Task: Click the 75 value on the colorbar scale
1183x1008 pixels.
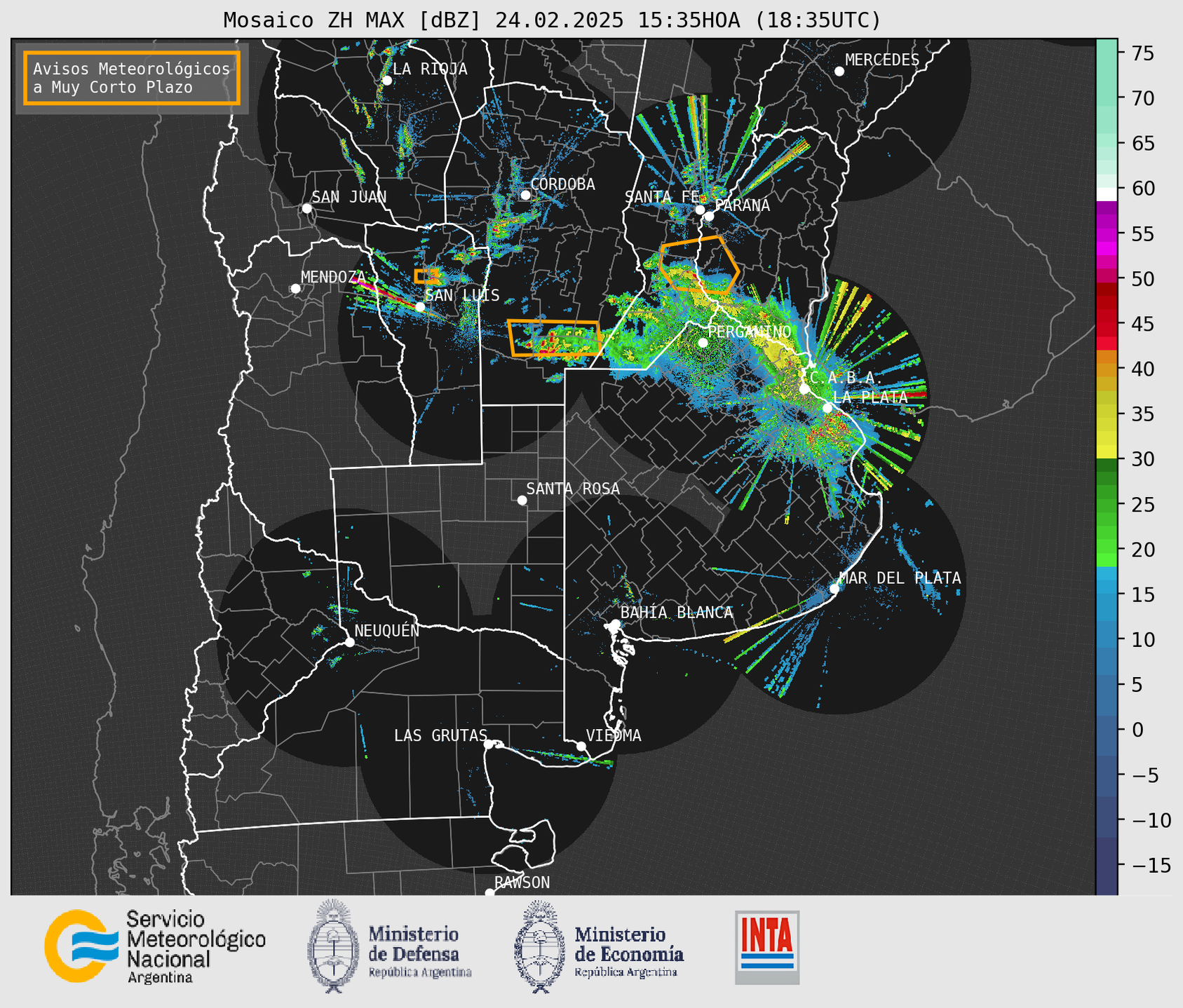Action: click(1142, 53)
